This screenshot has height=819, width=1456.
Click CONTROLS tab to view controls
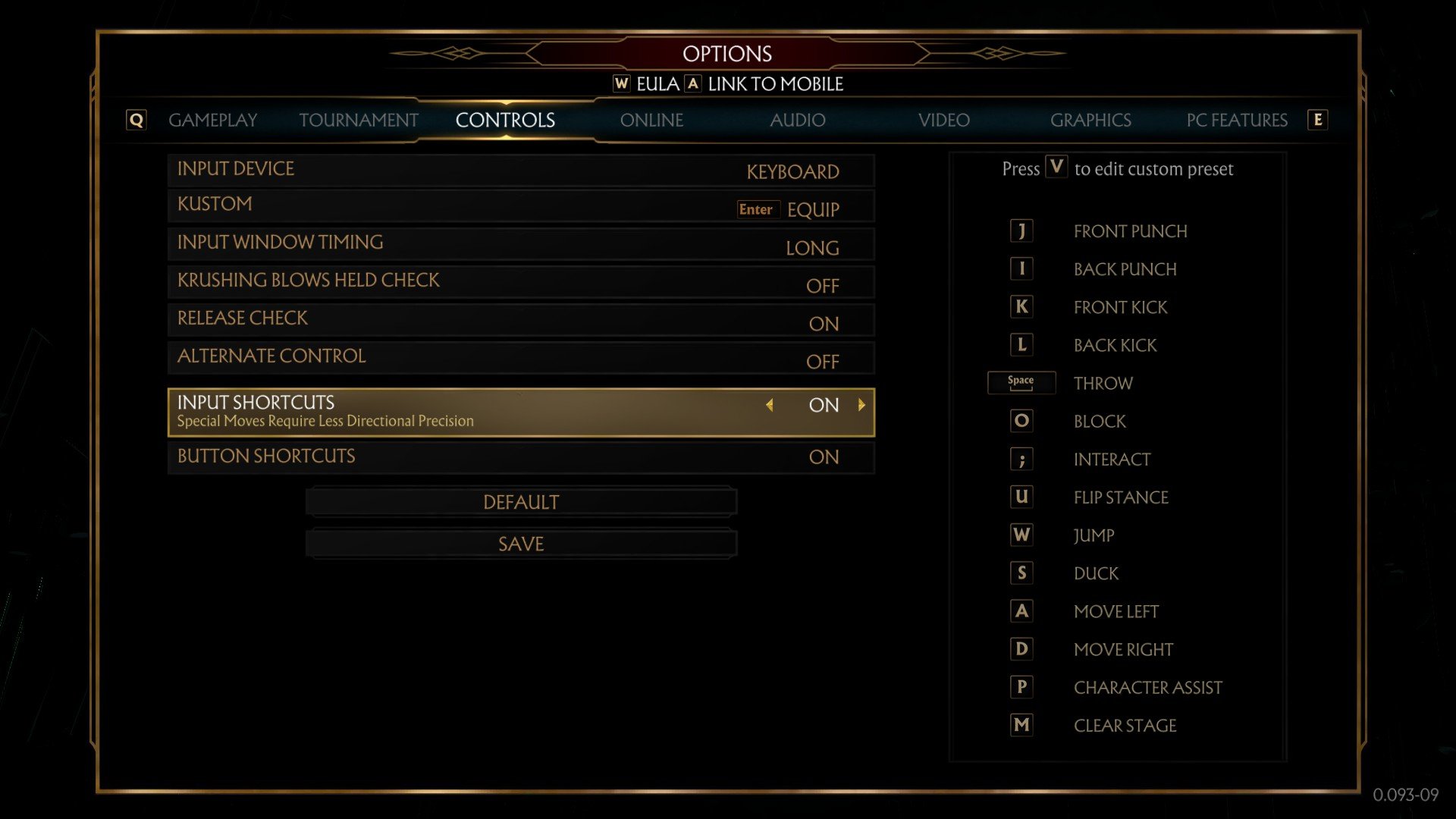point(504,120)
